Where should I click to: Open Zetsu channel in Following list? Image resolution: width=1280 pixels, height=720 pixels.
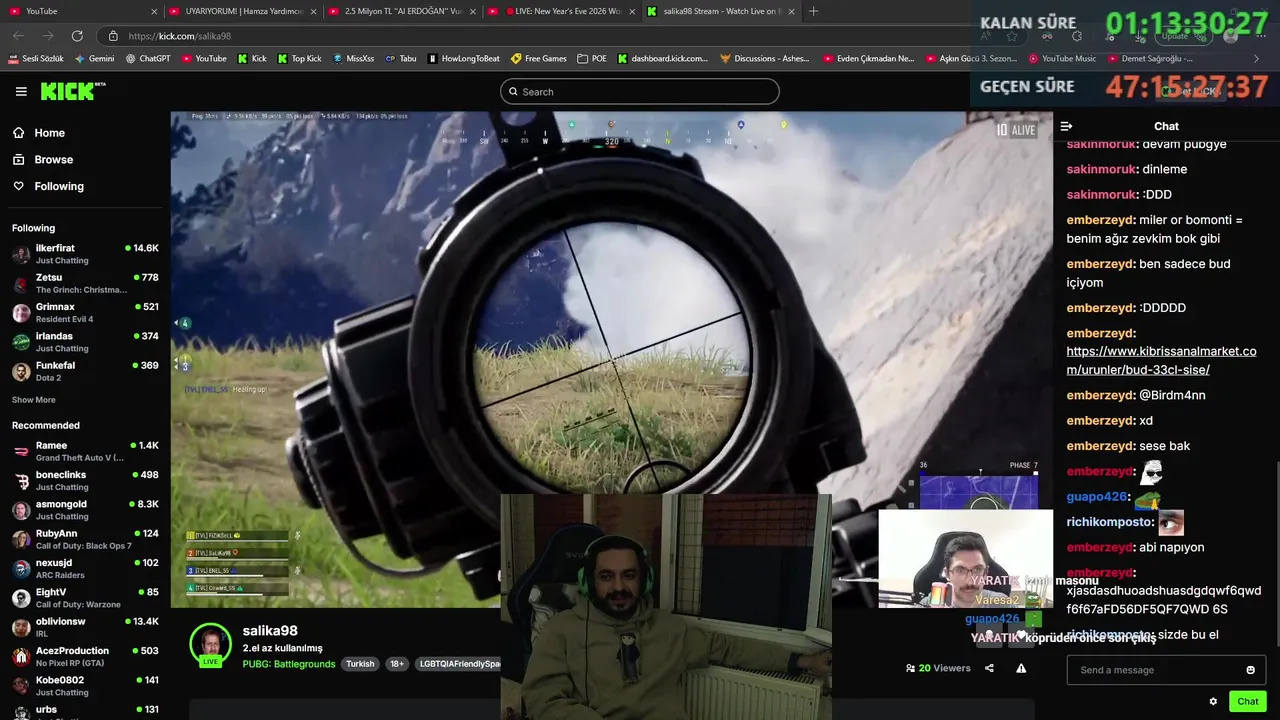[85, 283]
